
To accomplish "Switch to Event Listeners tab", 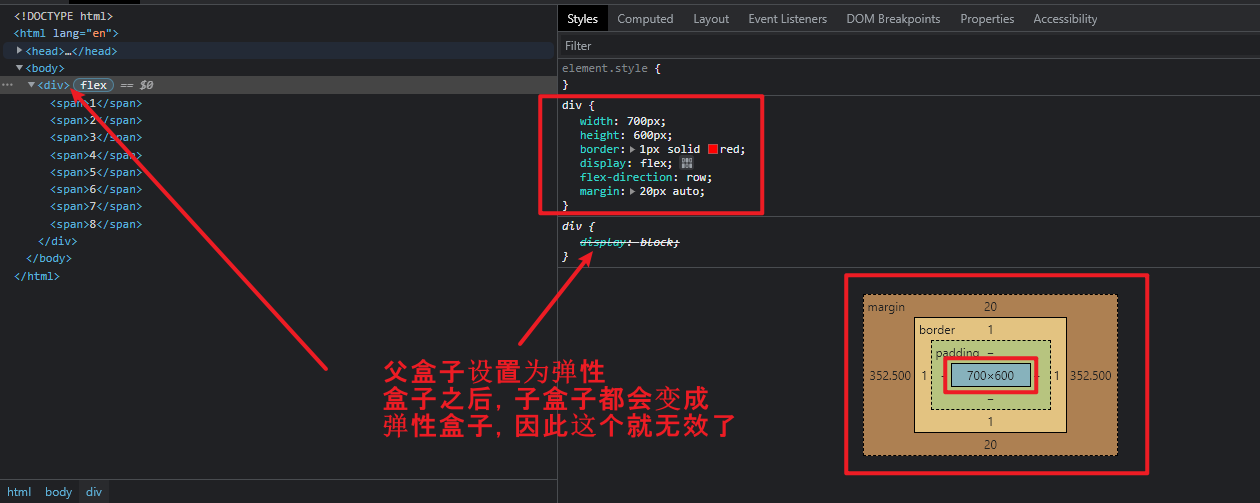I will click(x=788, y=19).
